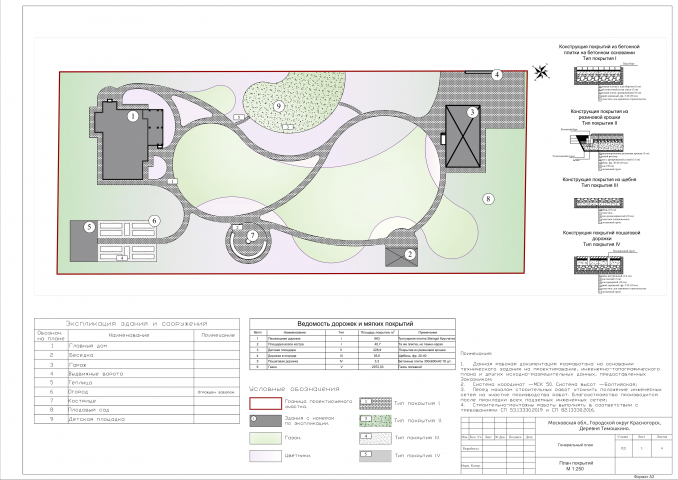Screen dimensions: 678x480
Task: Click 'Огород' row in explication table
Action: tap(137, 392)
